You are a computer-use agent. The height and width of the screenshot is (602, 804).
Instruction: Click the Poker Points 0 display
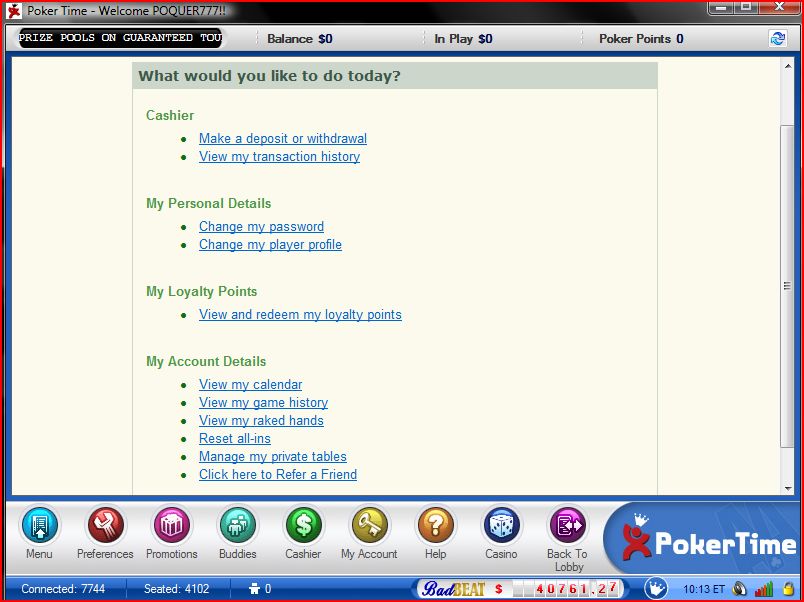[x=641, y=39]
